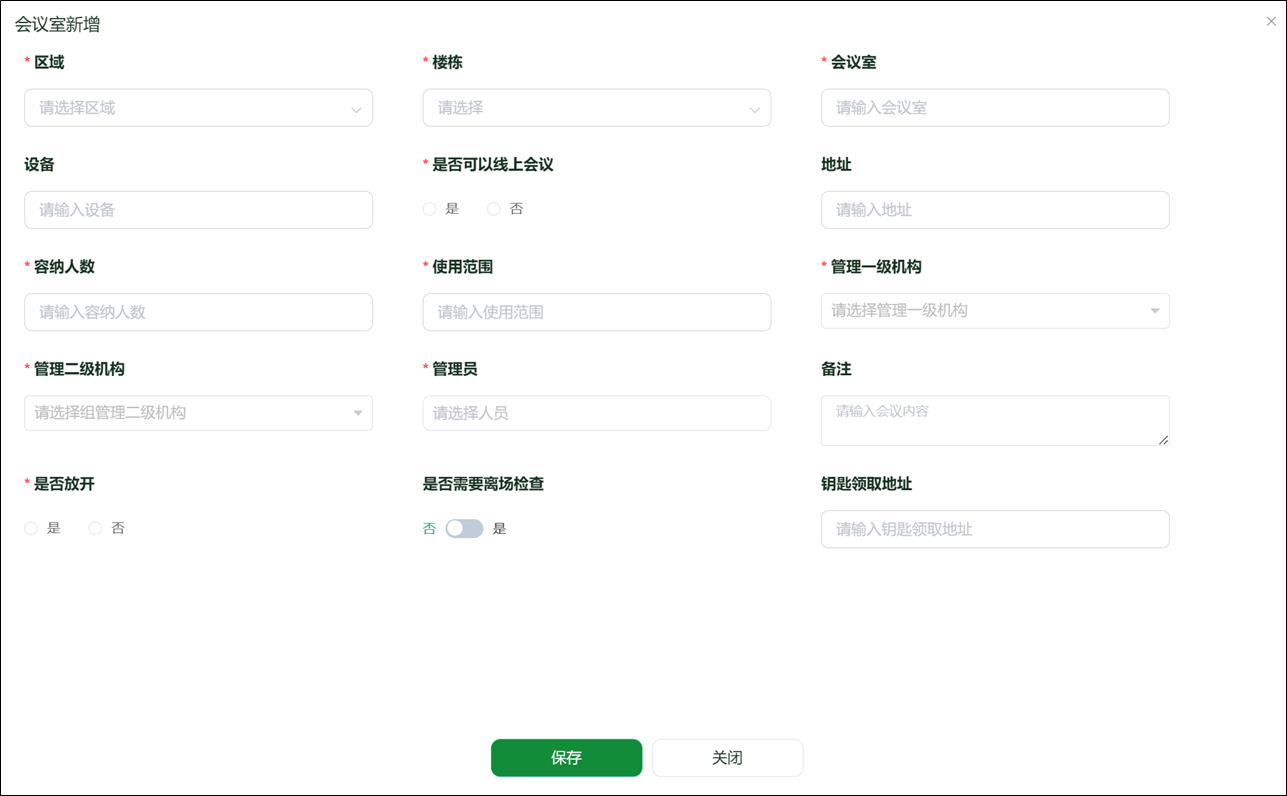Toggle the 是否需要离场检查 switch on

(463, 527)
